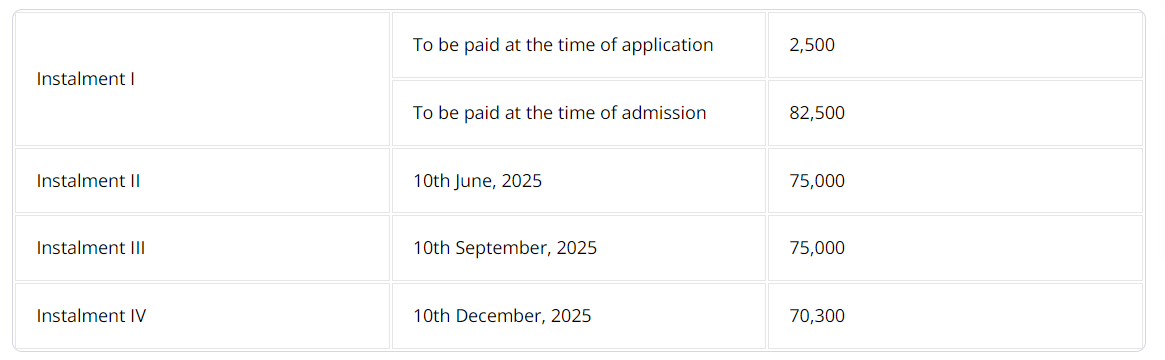The width and height of the screenshot is (1165, 360).
Task: Click the 70,300 amount cell
Action: (x=955, y=315)
